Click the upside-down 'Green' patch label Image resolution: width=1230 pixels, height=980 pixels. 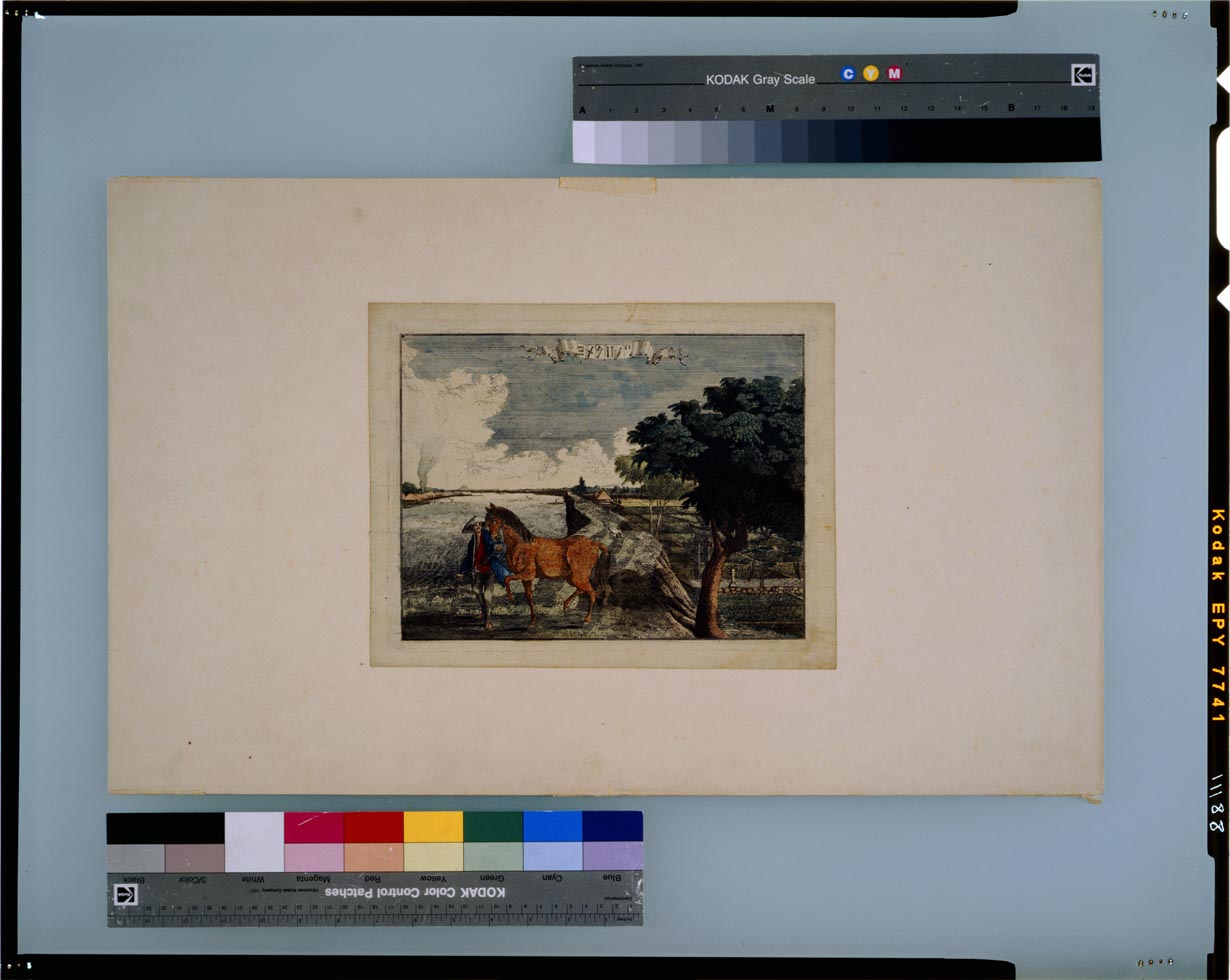point(492,878)
